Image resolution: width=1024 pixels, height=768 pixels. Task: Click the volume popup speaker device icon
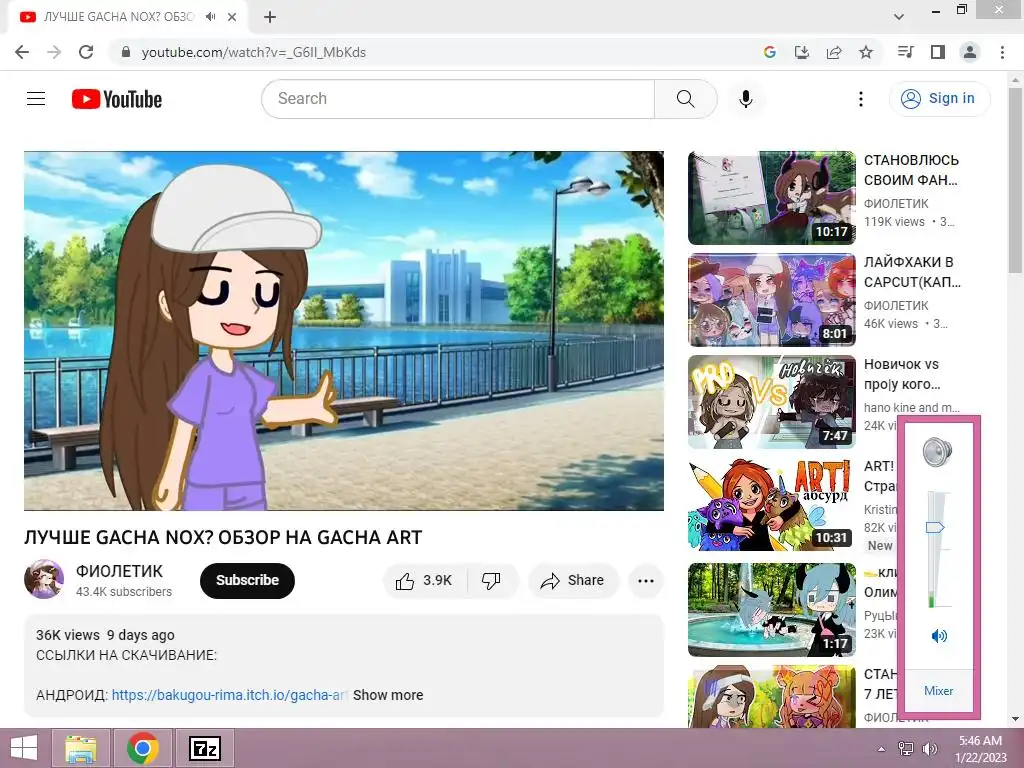pos(938,452)
